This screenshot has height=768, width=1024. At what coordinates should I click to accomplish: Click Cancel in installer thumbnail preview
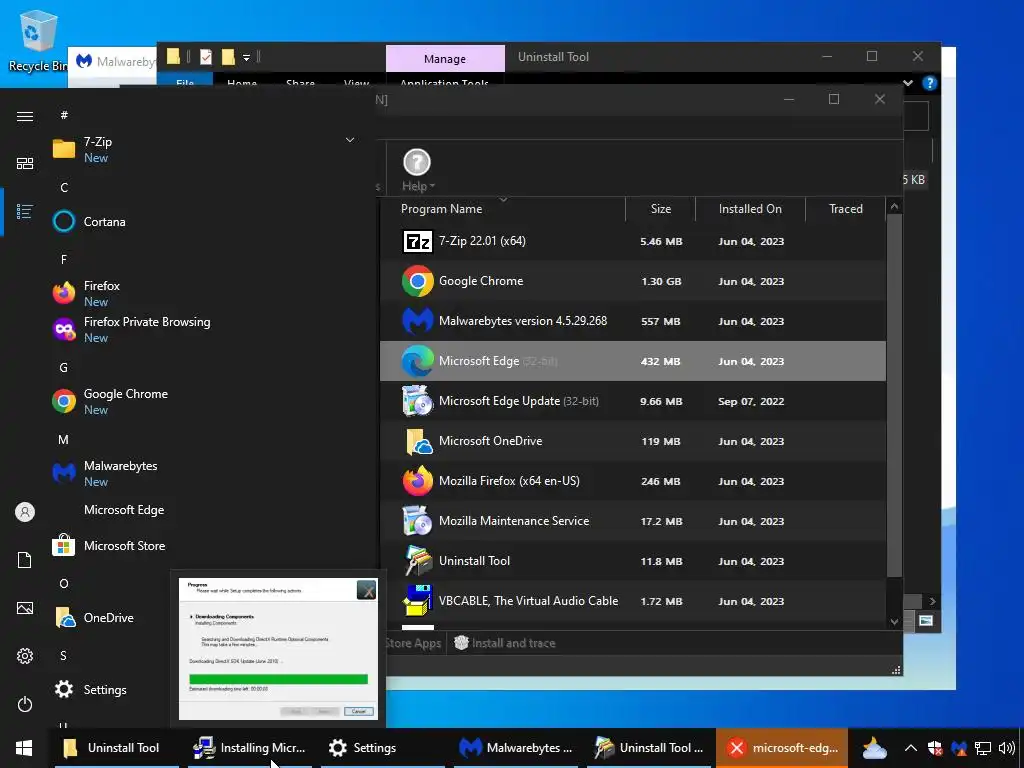pos(359,711)
